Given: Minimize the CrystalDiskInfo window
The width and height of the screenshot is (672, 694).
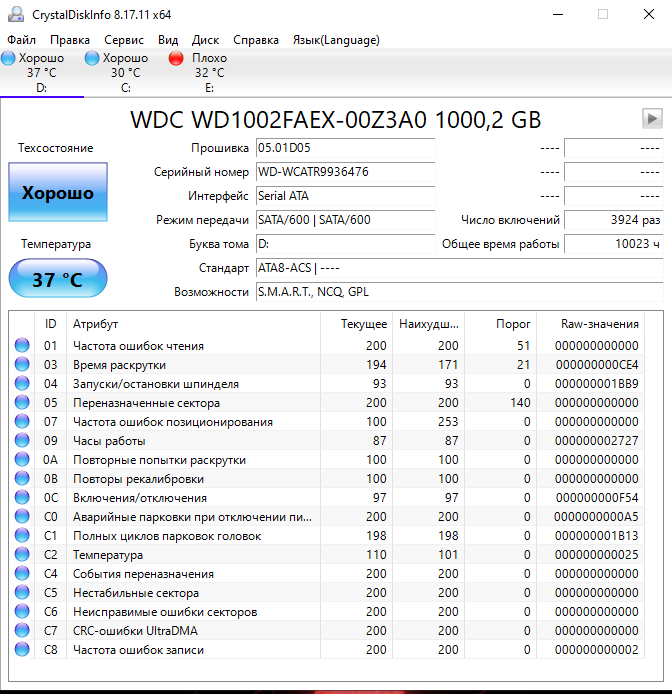Looking at the screenshot, I should pyautogui.click(x=558, y=15).
